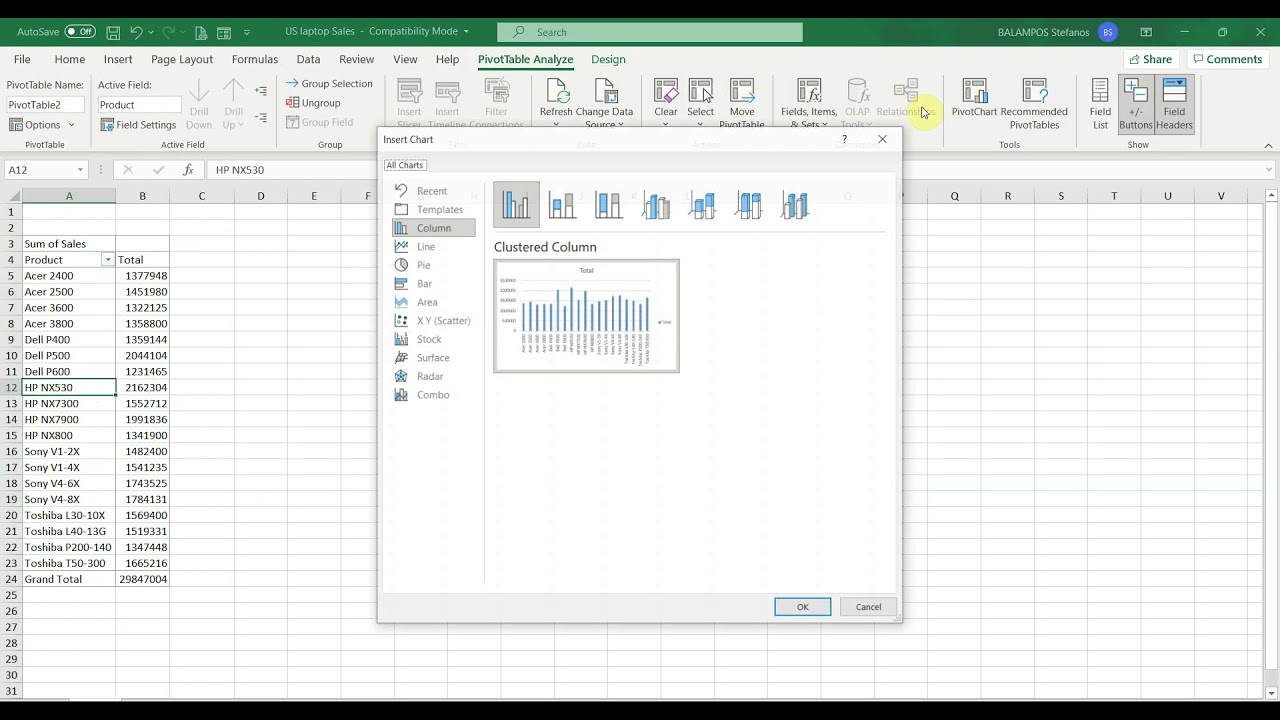Open the Page Layout ribbon tab
This screenshot has width=1280, height=720.
[x=182, y=59]
